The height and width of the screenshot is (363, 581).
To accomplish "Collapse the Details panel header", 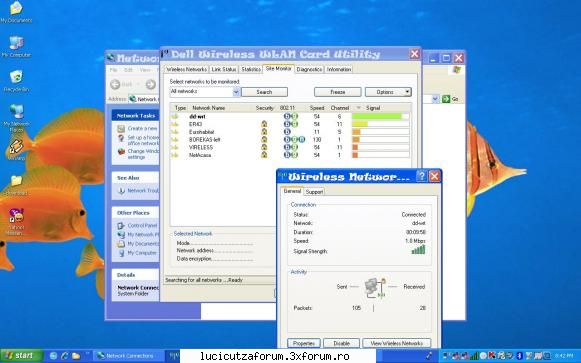I will (x=135, y=275).
